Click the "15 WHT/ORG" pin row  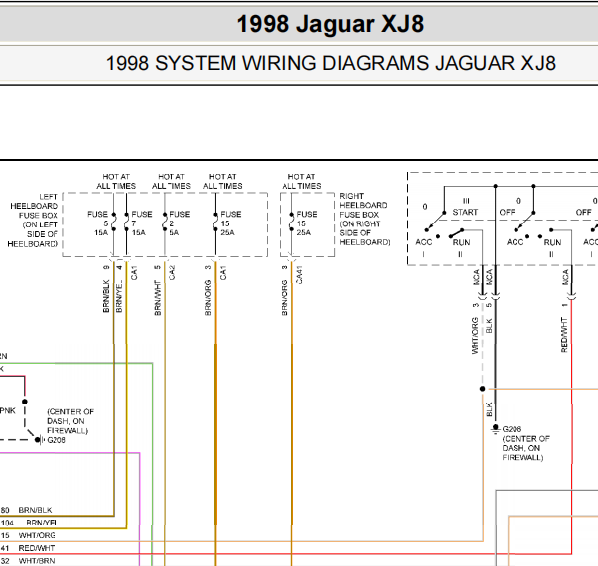[x=28, y=535]
